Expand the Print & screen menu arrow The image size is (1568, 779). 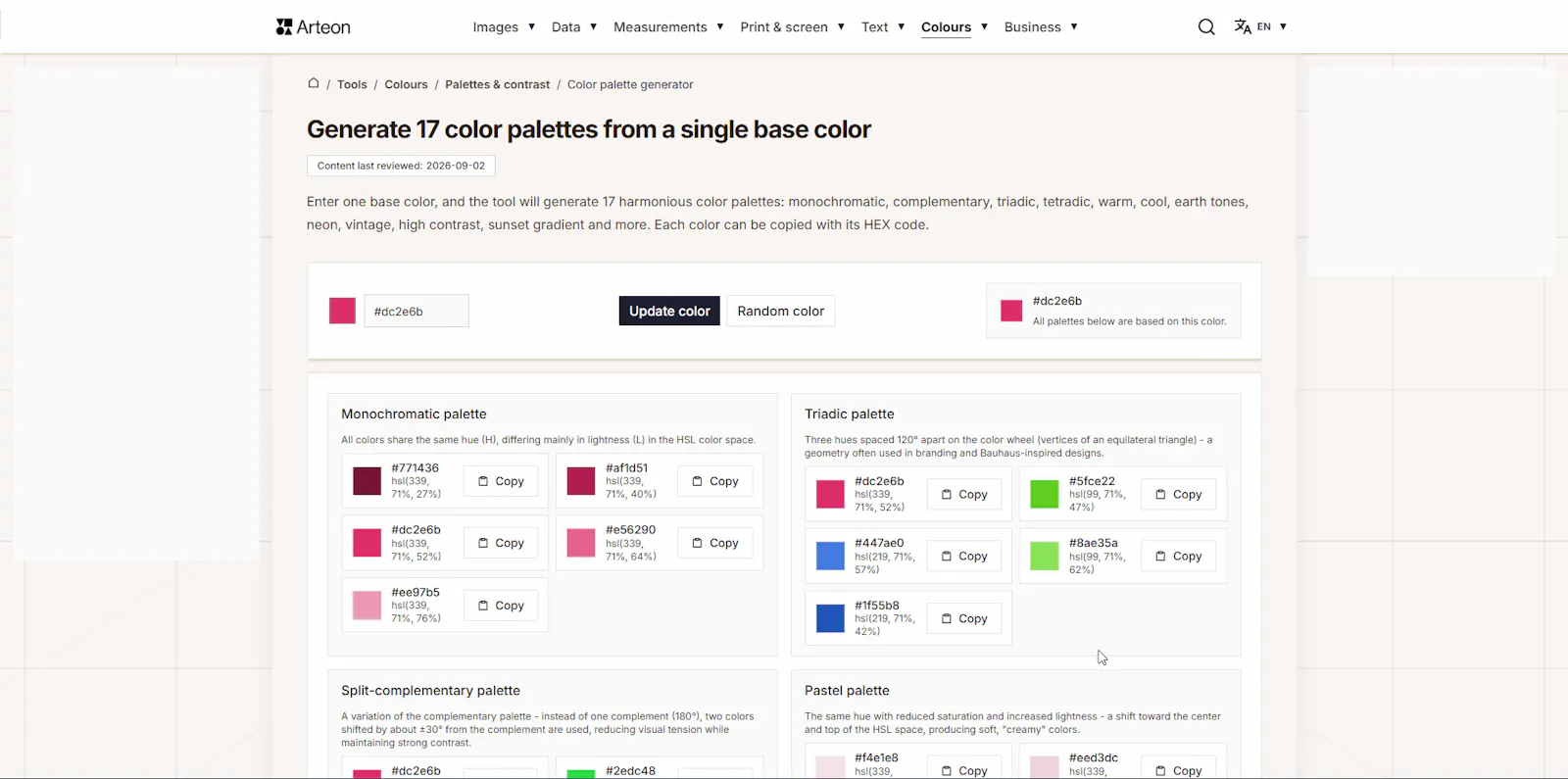tap(841, 26)
